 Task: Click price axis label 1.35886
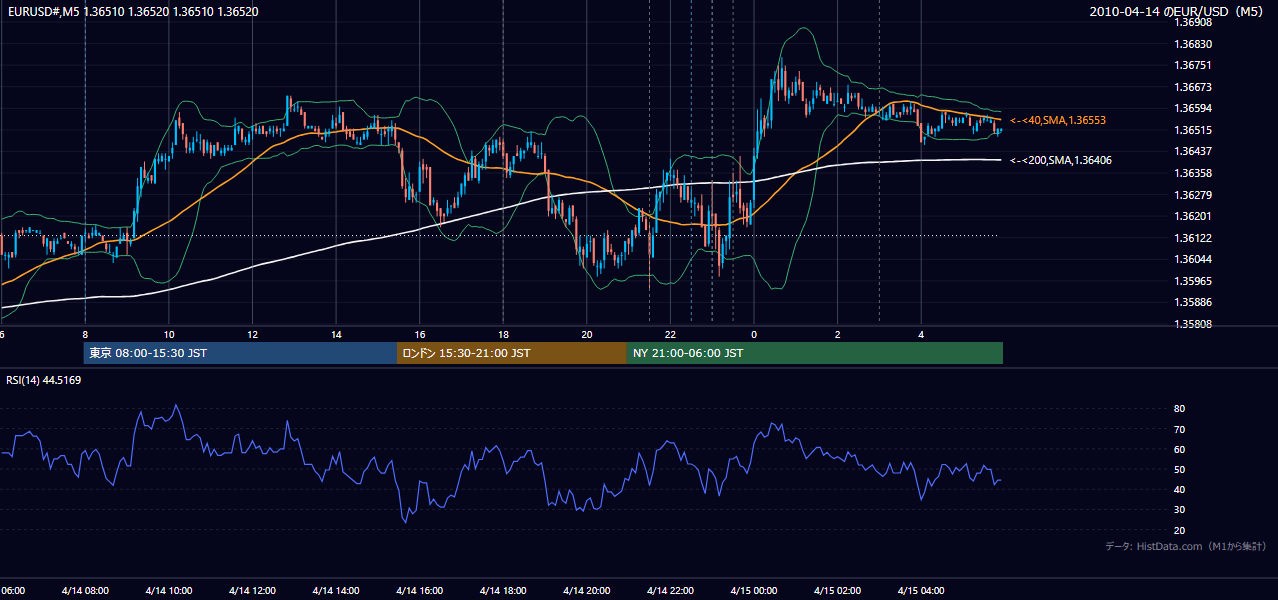coord(1194,302)
